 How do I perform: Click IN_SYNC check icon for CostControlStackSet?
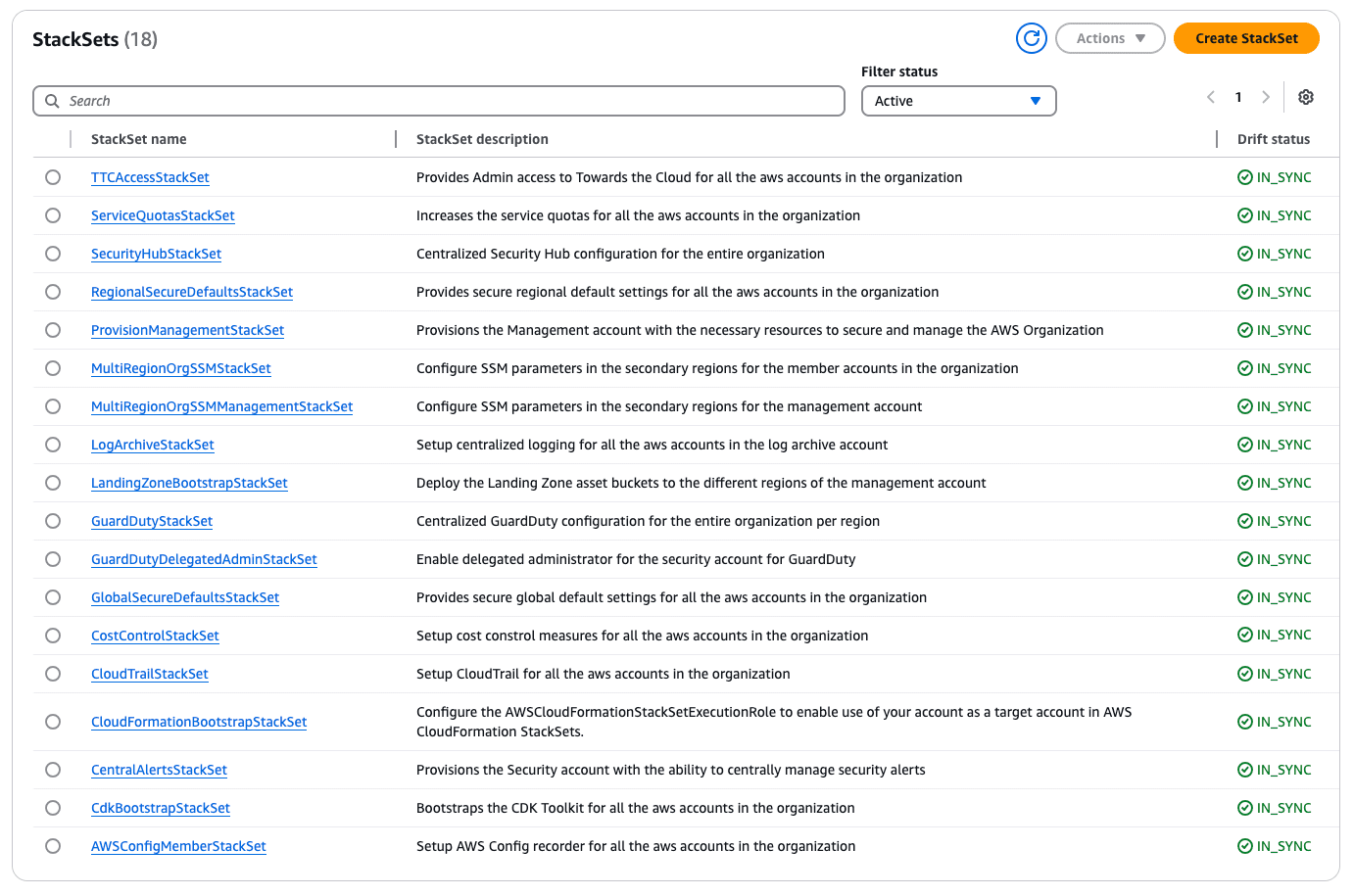[1245, 636]
